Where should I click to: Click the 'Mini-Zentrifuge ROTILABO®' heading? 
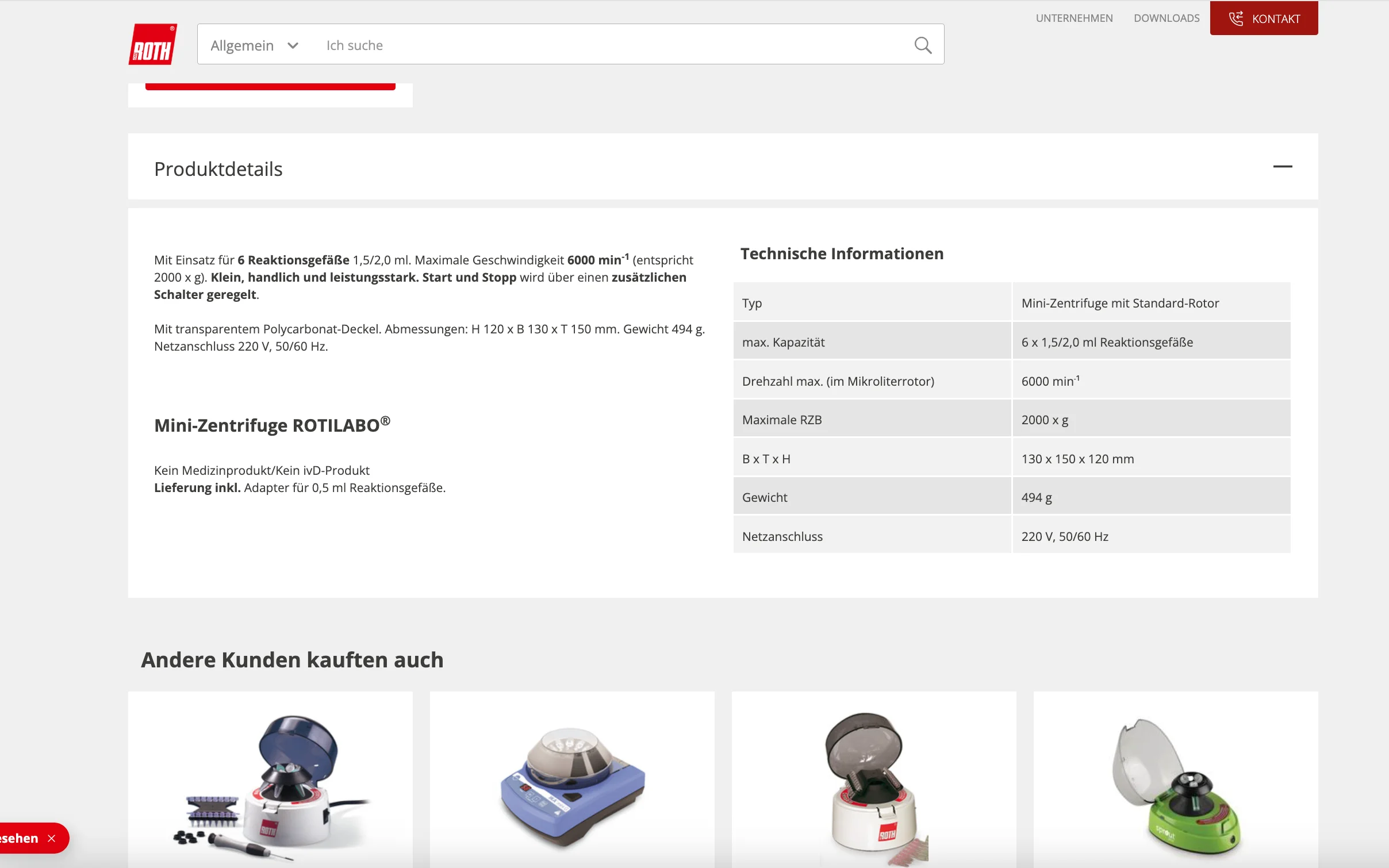[x=273, y=425]
